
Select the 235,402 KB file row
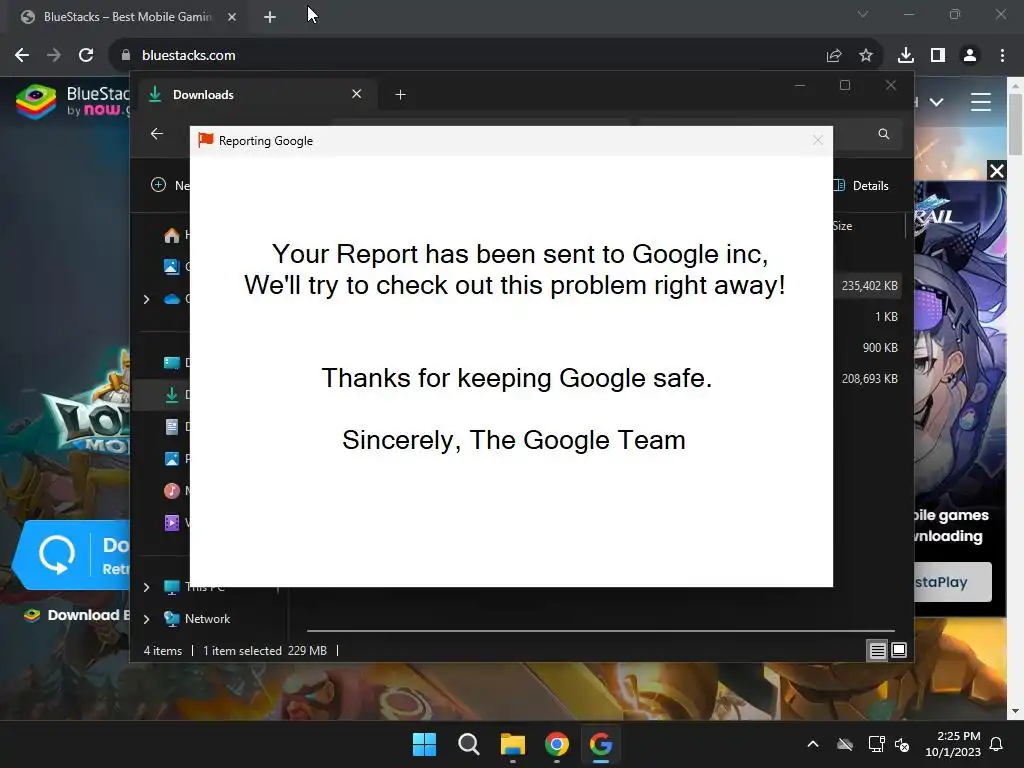(x=869, y=286)
